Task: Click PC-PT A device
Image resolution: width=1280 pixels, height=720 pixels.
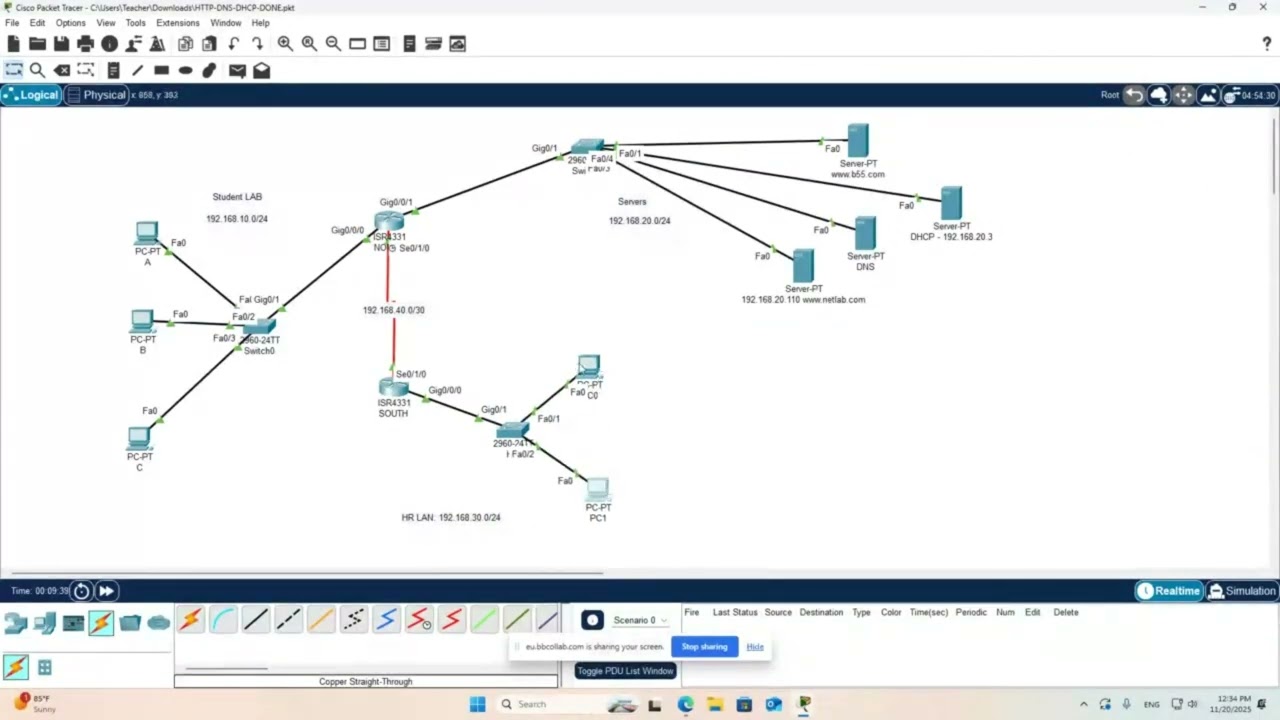Action: (x=147, y=234)
